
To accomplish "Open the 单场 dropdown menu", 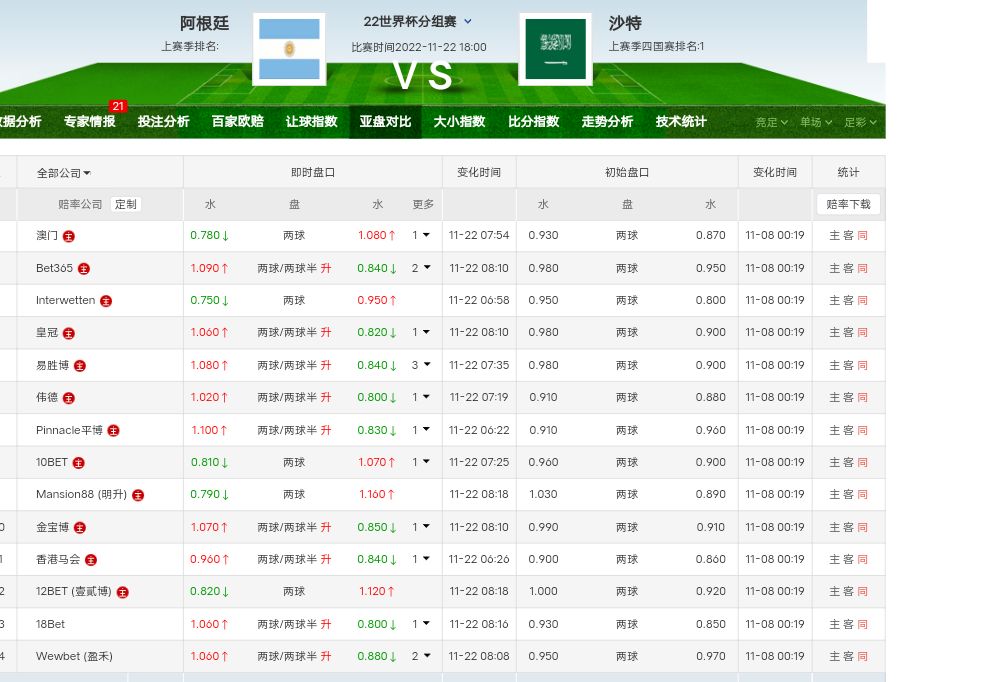I will [x=815, y=122].
